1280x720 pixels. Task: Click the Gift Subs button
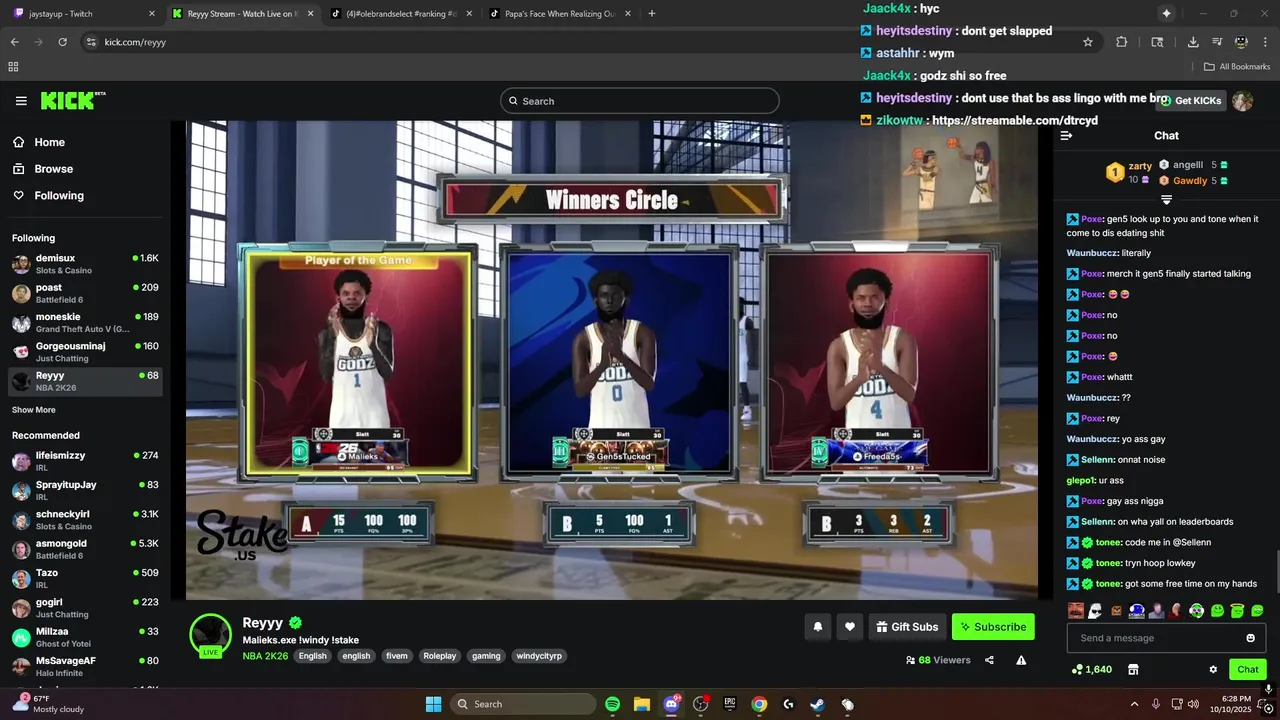[908, 627]
